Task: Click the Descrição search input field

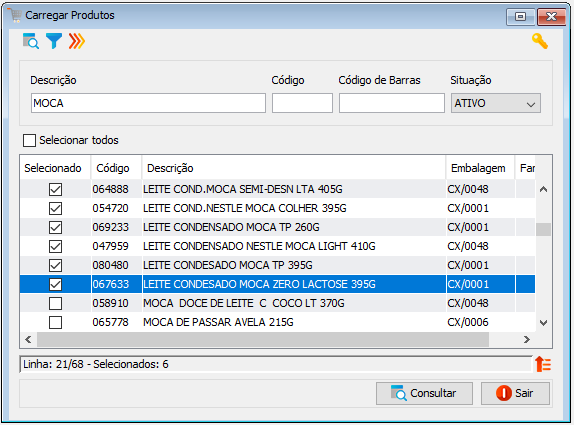Action: [x=148, y=103]
